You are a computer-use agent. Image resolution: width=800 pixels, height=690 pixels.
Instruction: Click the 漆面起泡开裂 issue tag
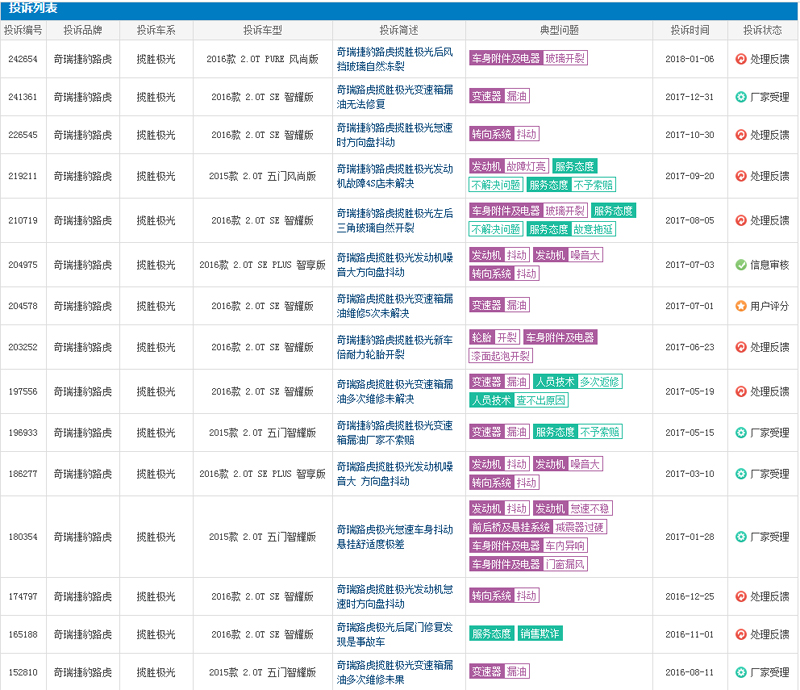click(501, 356)
